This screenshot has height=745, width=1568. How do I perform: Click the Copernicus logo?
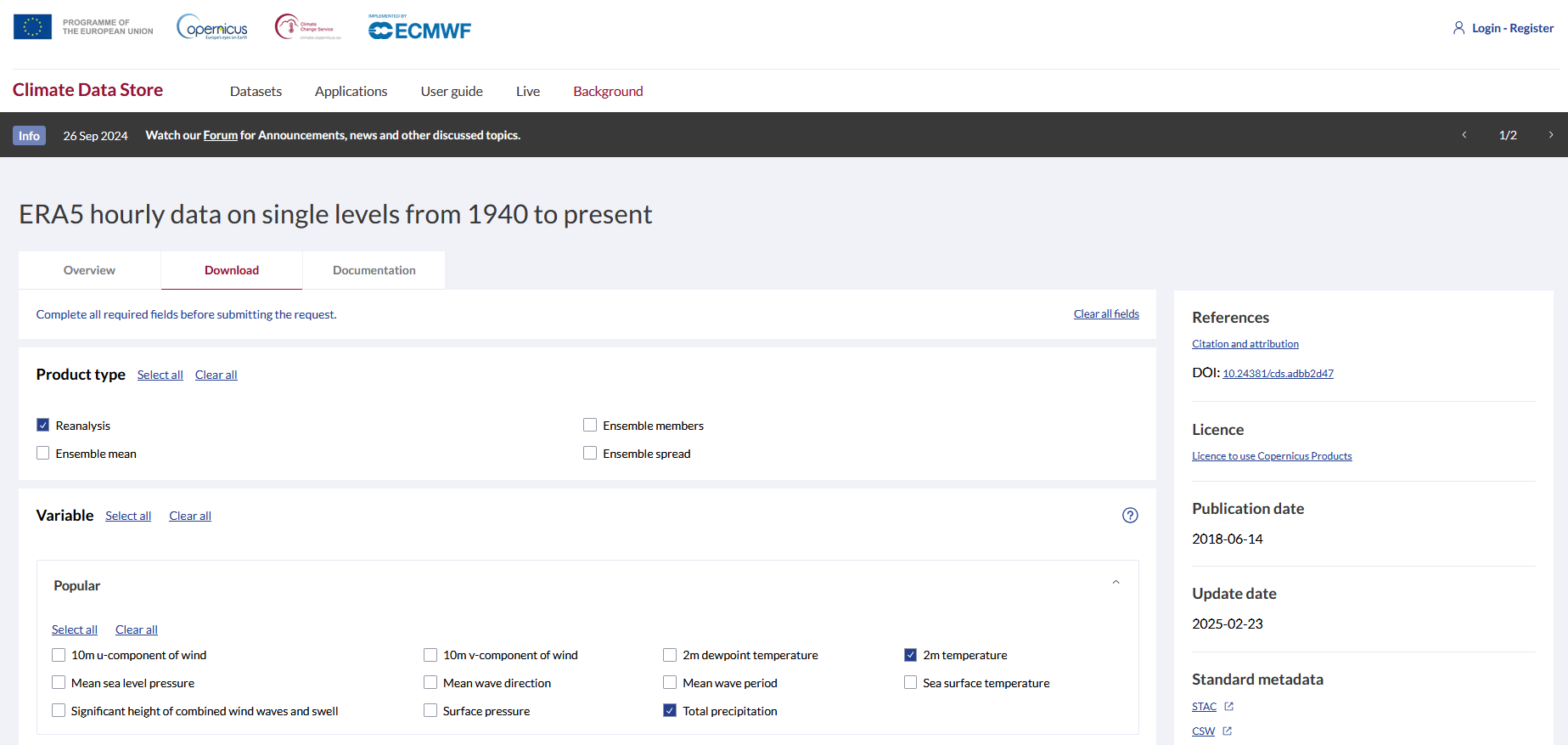[x=212, y=27]
